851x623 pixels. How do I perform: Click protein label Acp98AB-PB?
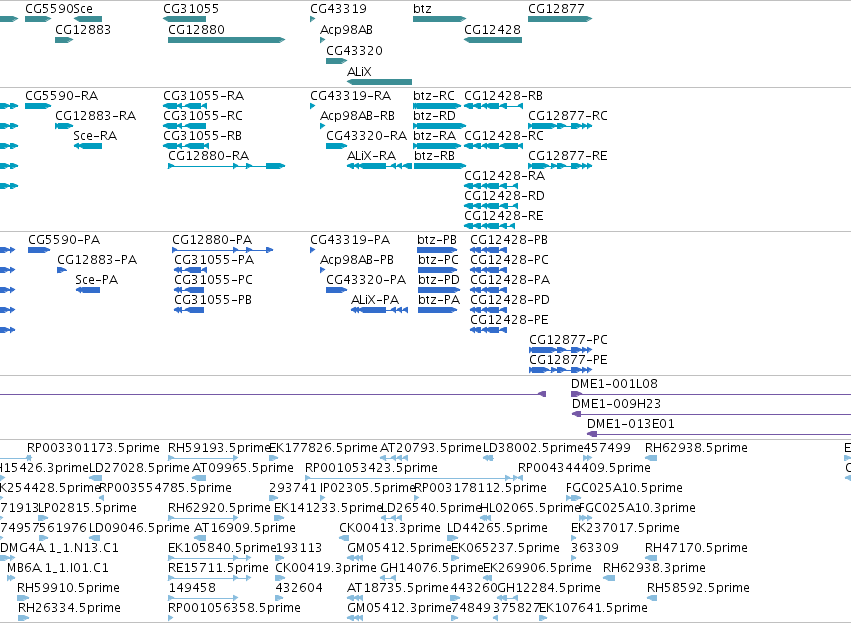click(357, 260)
